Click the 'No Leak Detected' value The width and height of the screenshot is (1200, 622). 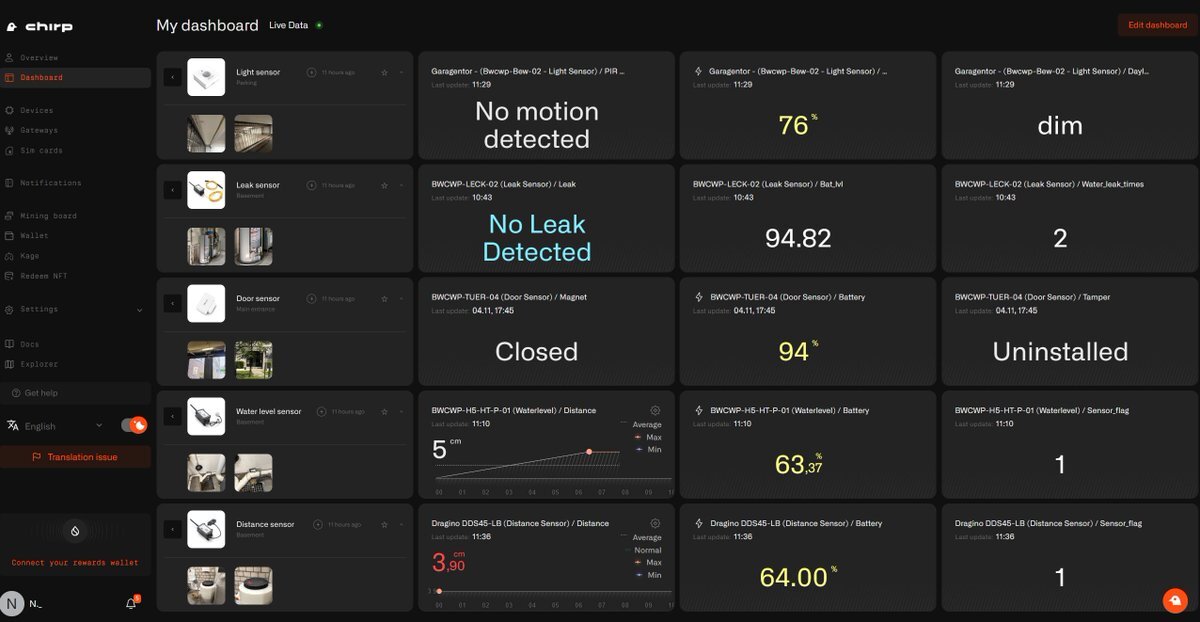tap(537, 238)
